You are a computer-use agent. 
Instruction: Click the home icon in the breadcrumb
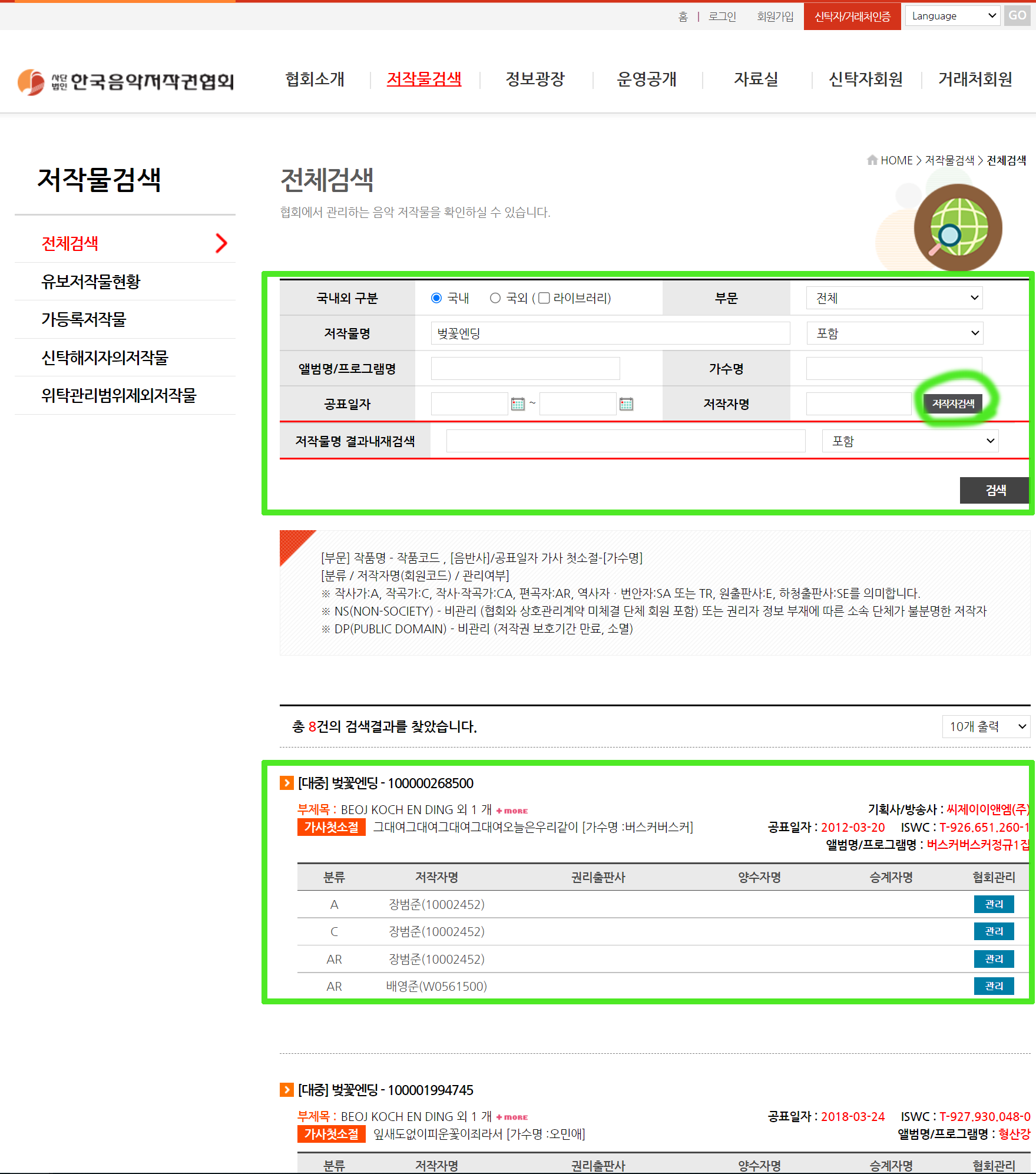[872, 160]
